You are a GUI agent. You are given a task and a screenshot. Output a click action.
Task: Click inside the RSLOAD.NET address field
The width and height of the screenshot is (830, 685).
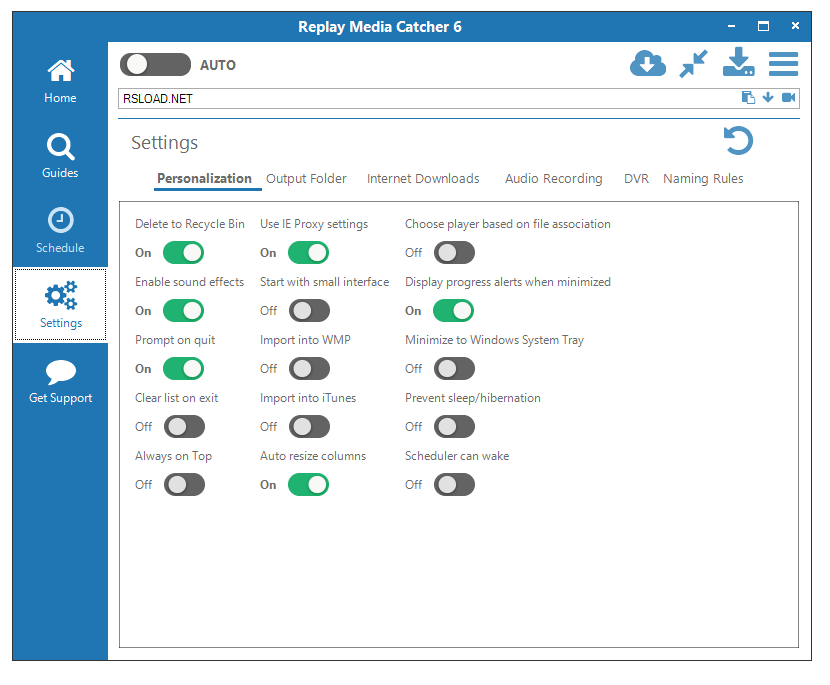[400, 98]
